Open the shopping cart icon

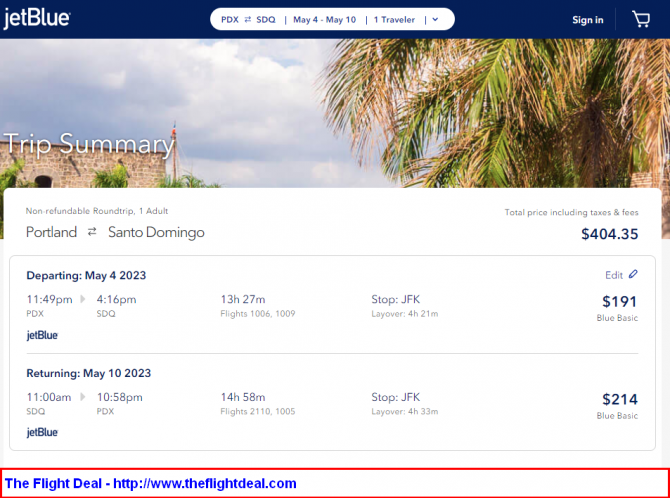click(x=641, y=19)
